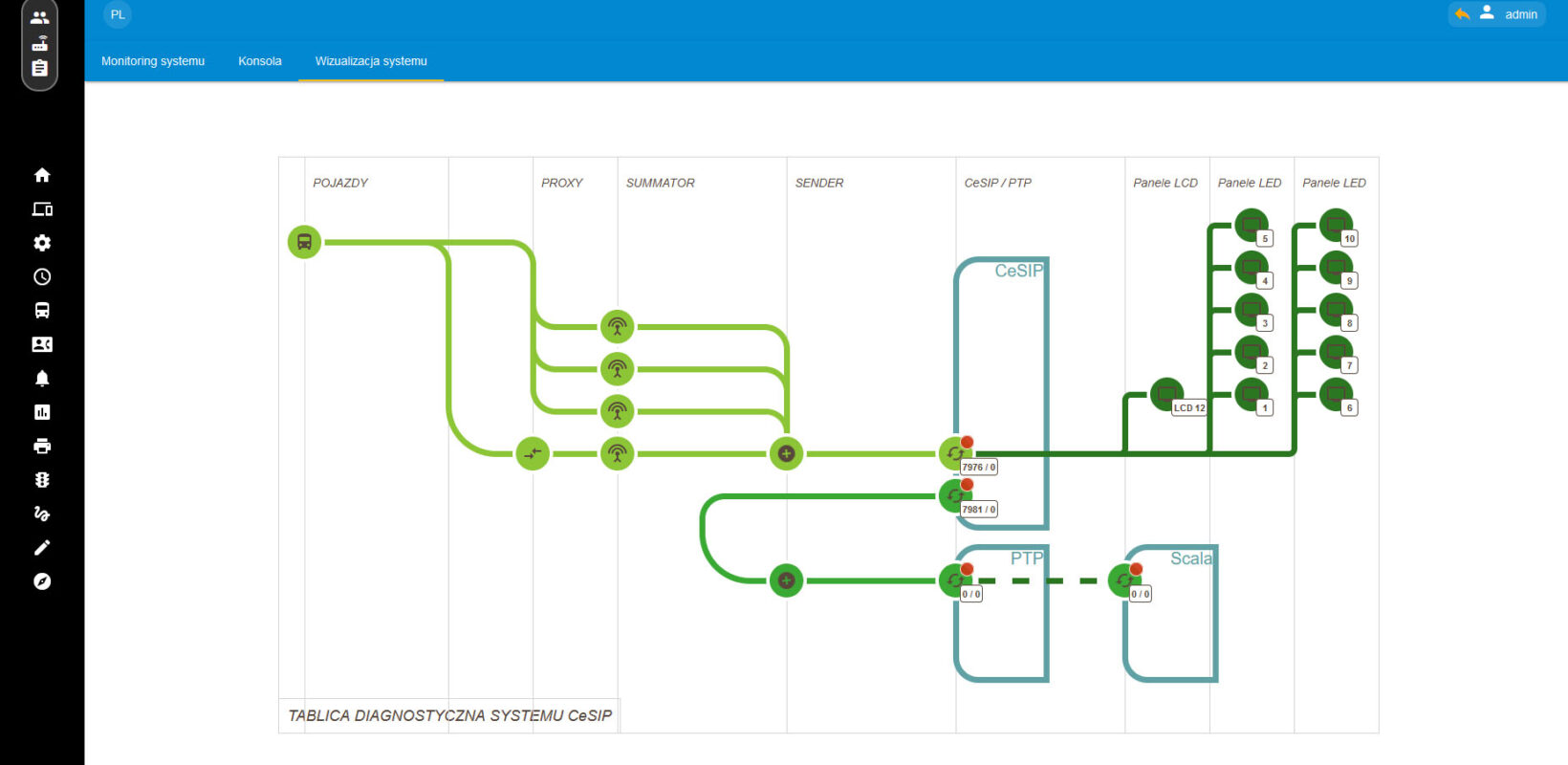
Task: Click the CeSIP group box label
Action: click(x=1019, y=271)
